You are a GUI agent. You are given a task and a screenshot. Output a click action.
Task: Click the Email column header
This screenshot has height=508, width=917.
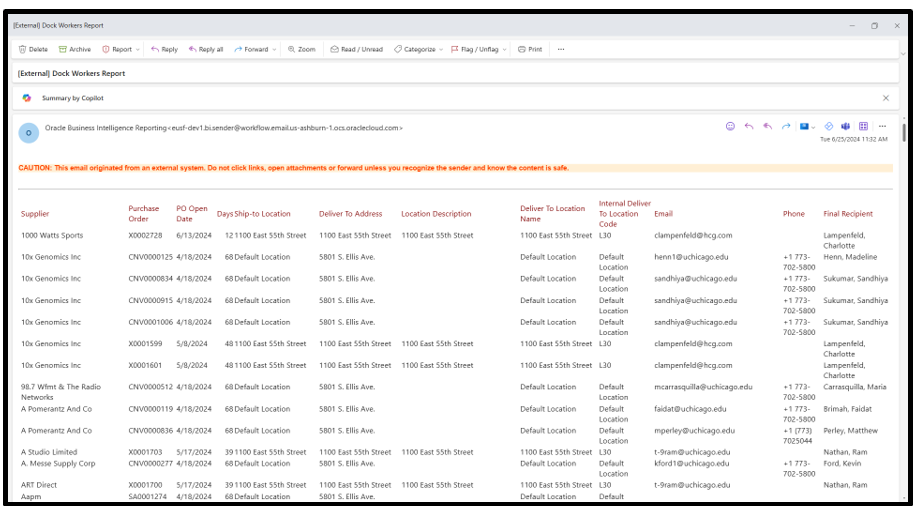(x=663, y=214)
